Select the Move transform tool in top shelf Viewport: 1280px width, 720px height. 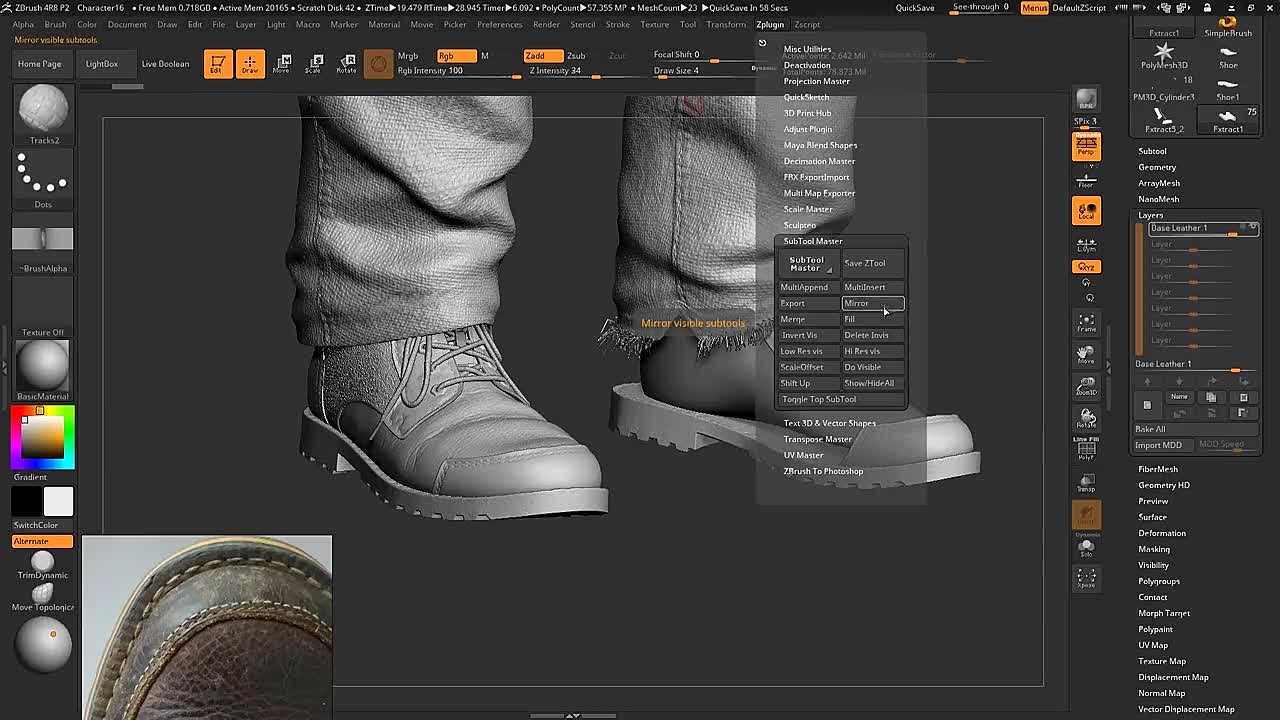point(281,64)
